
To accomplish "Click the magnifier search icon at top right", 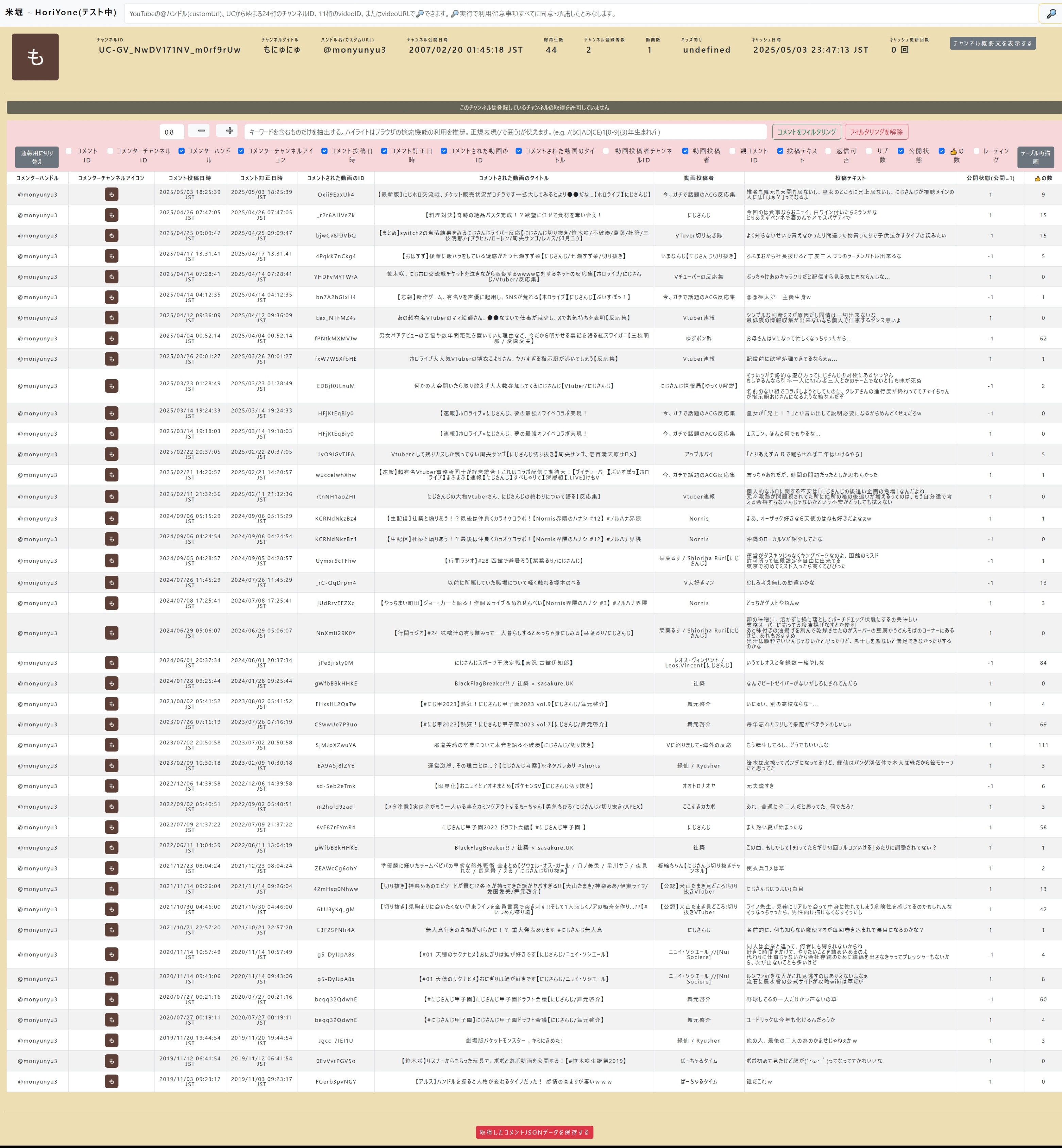I will (1050, 14).
